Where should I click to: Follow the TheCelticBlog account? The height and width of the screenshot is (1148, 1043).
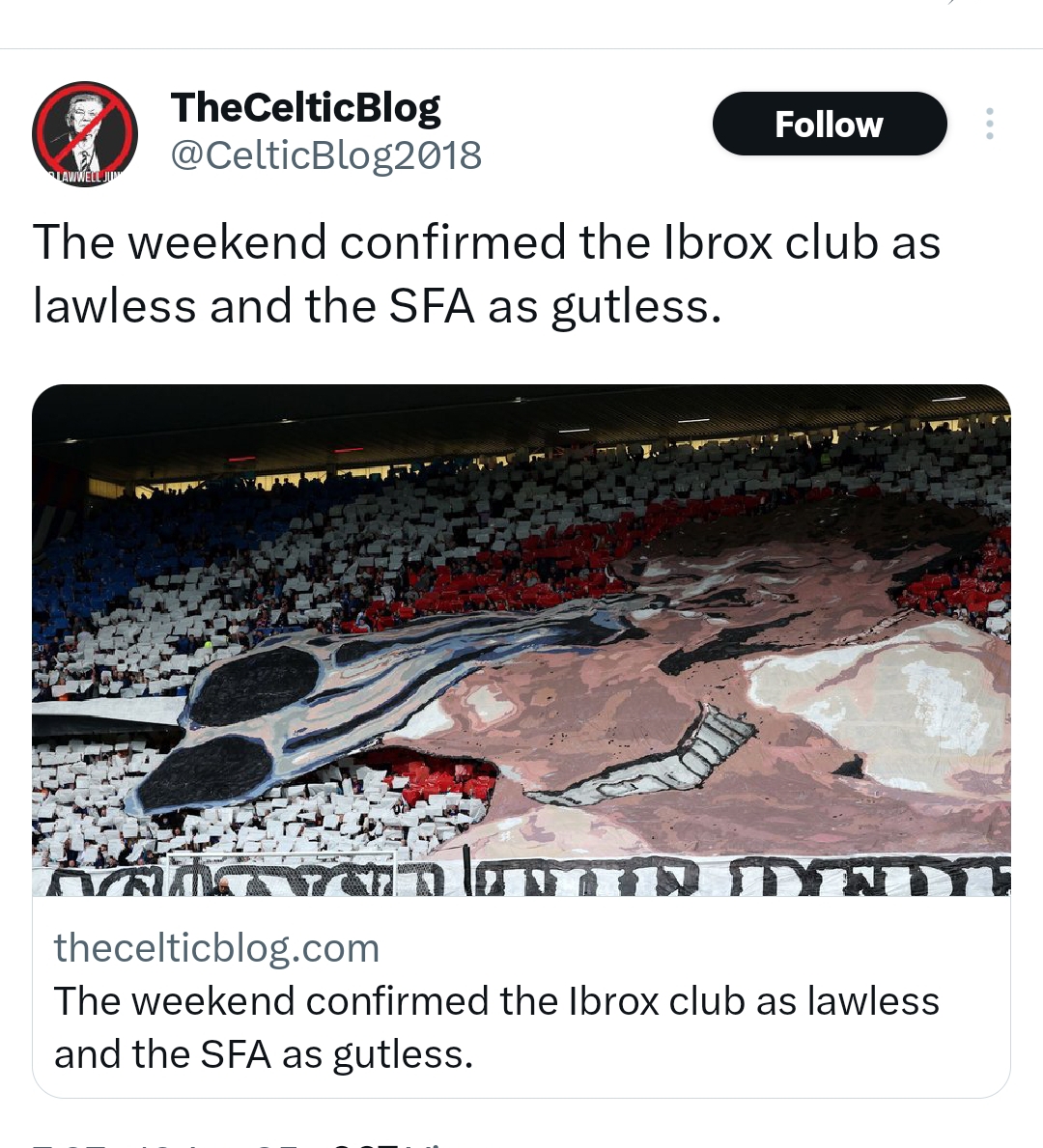coord(830,124)
